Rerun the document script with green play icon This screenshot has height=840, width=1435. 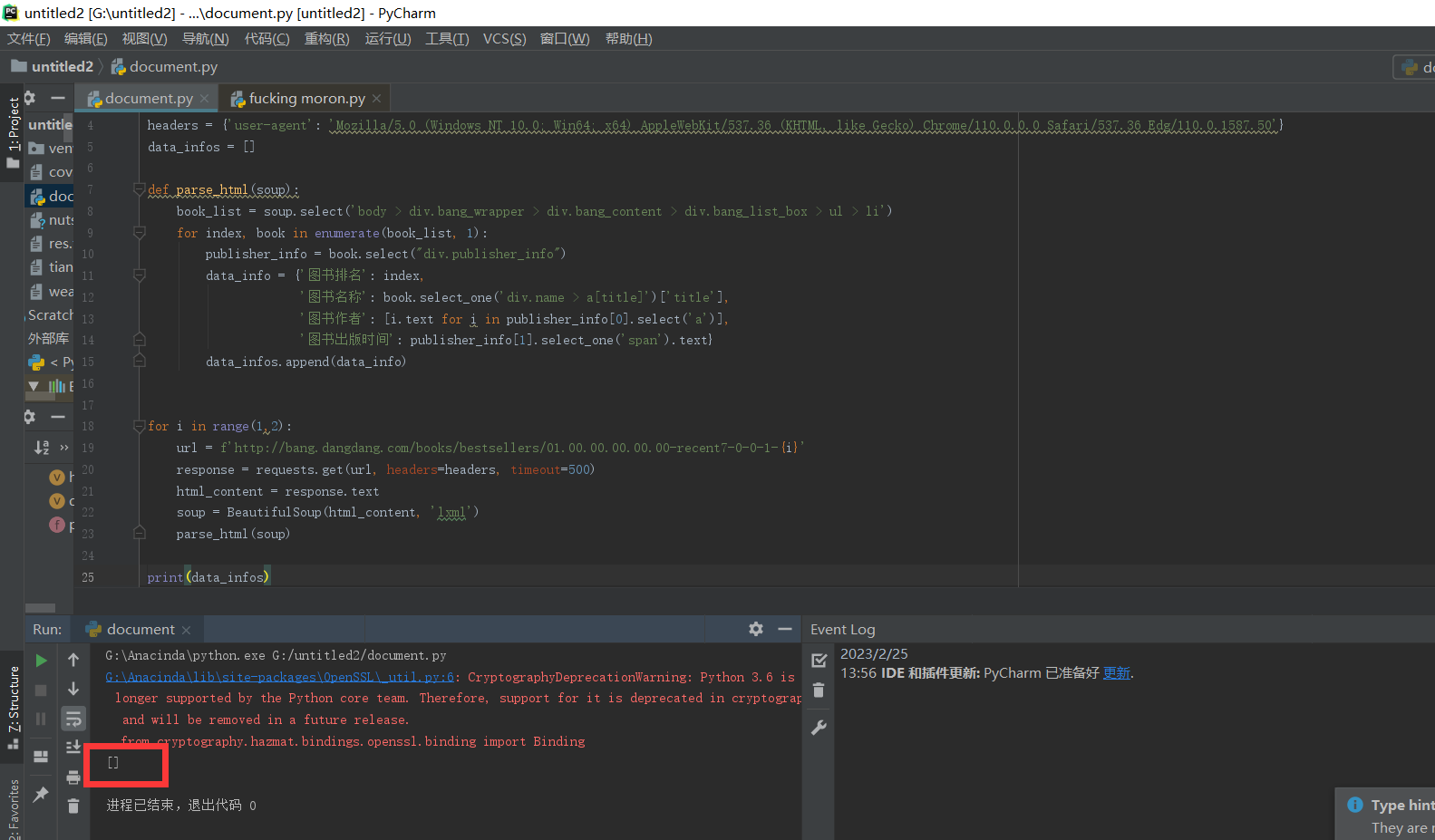pos(41,661)
